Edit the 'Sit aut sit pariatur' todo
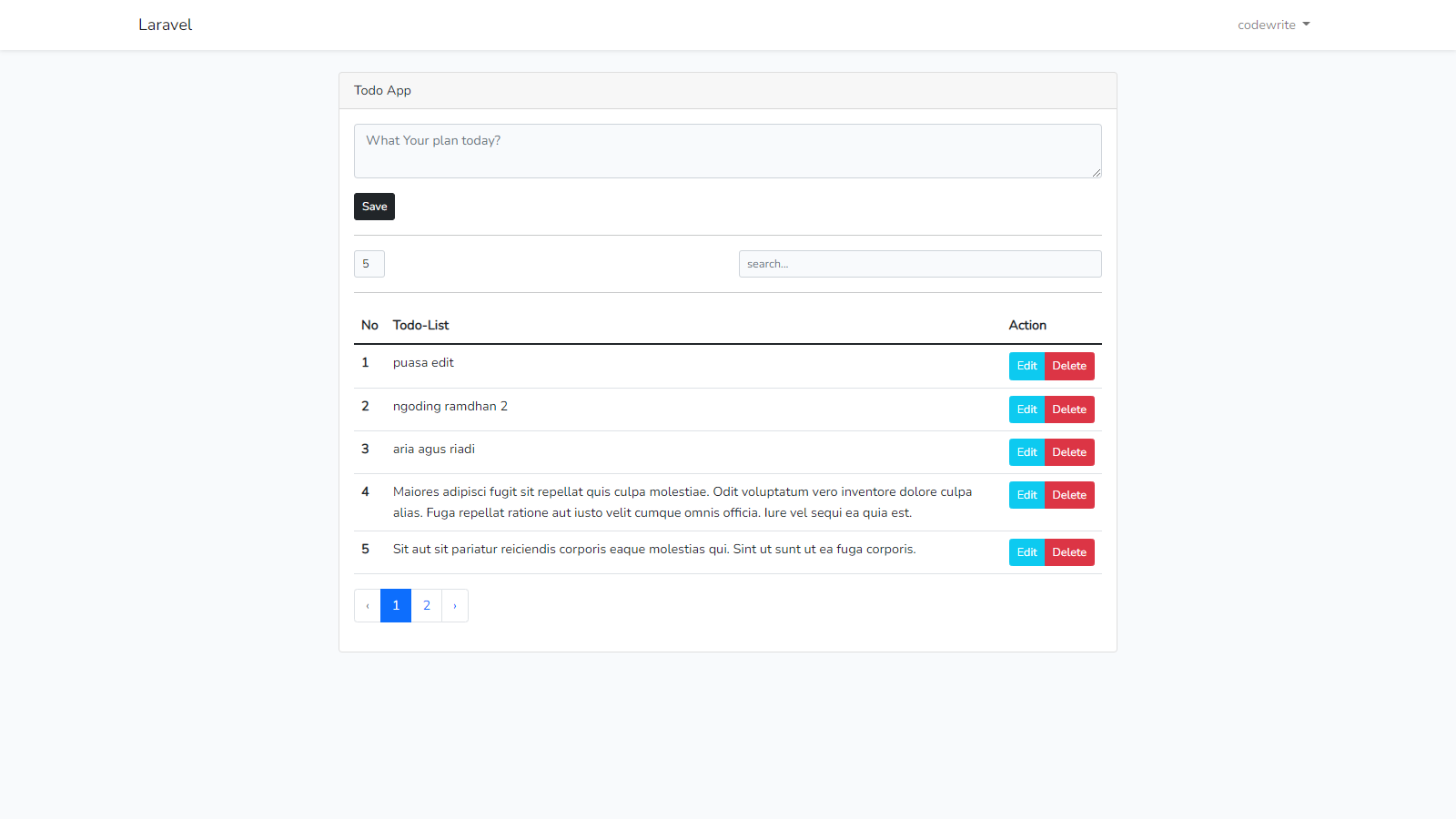This screenshot has width=1456, height=819. coord(1026,551)
